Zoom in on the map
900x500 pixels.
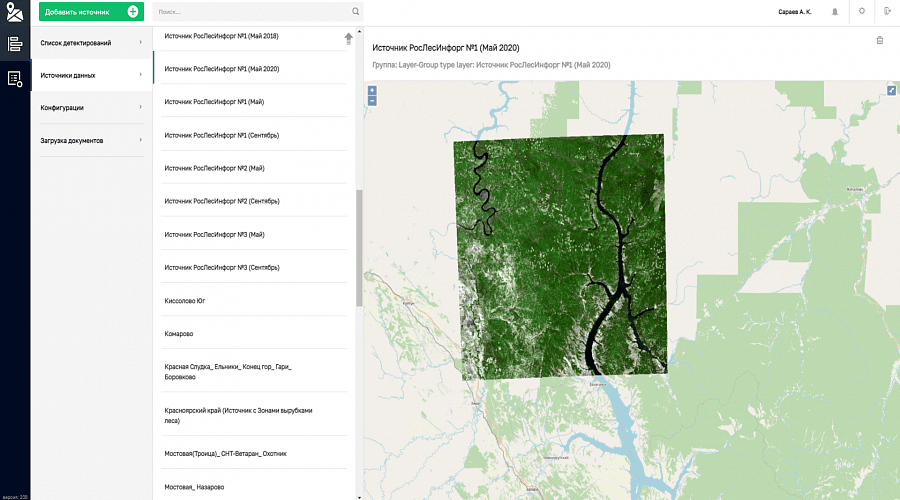(x=372, y=90)
